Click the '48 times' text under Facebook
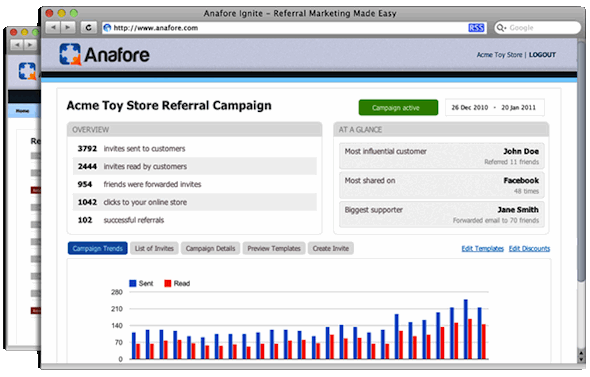Viewport: 590px width, 377px height. click(x=526, y=191)
